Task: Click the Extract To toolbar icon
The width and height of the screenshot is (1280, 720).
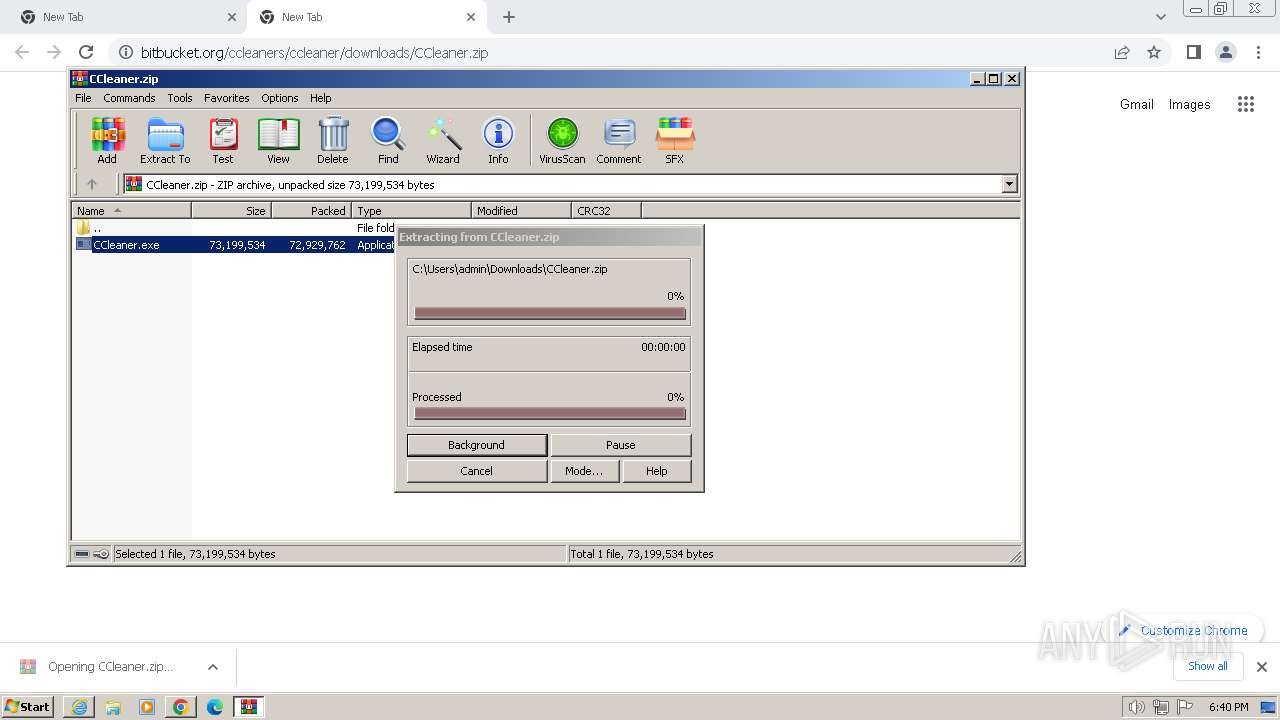Action: (165, 141)
